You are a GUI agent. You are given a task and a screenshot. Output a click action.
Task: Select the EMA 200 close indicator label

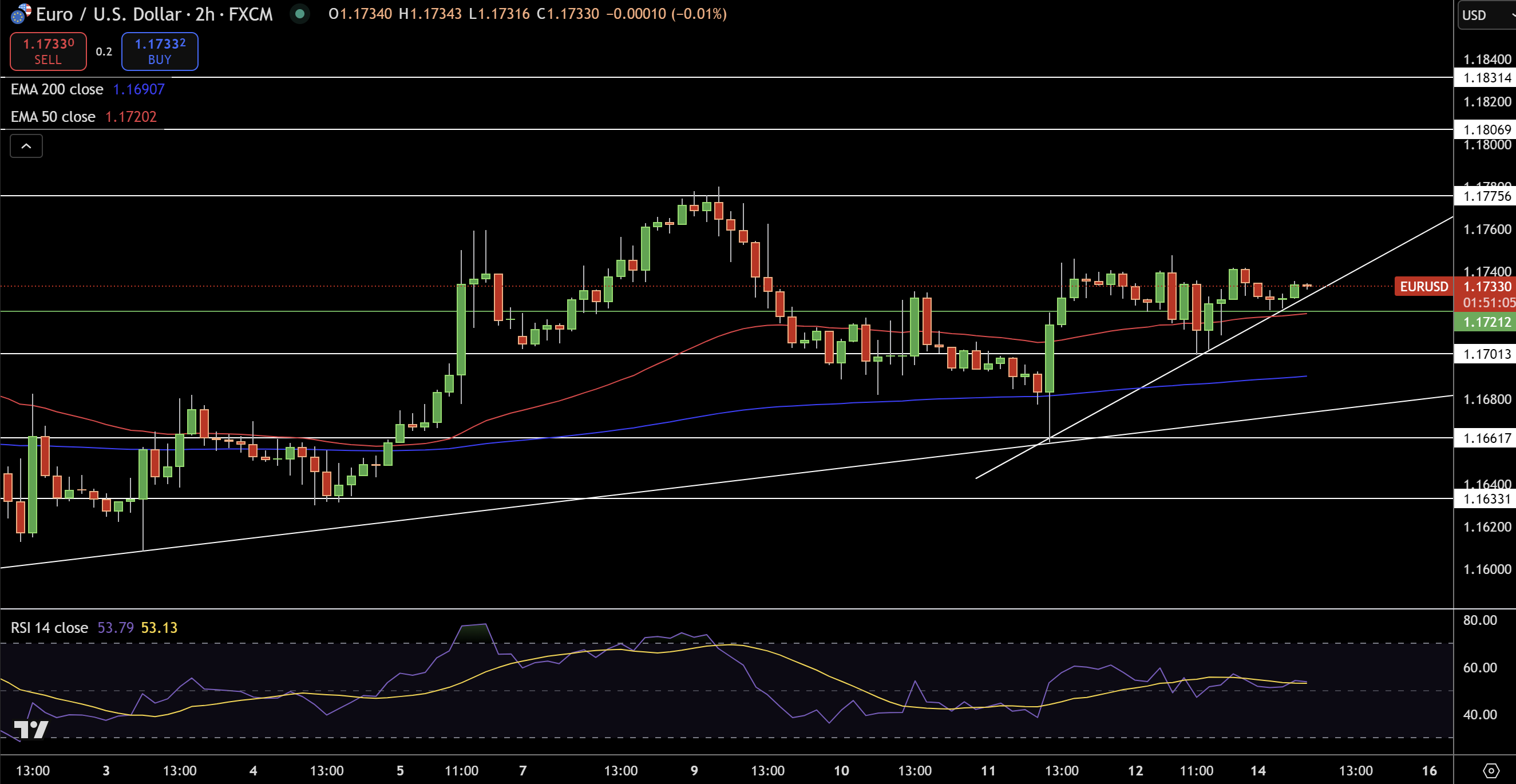click(x=57, y=89)
